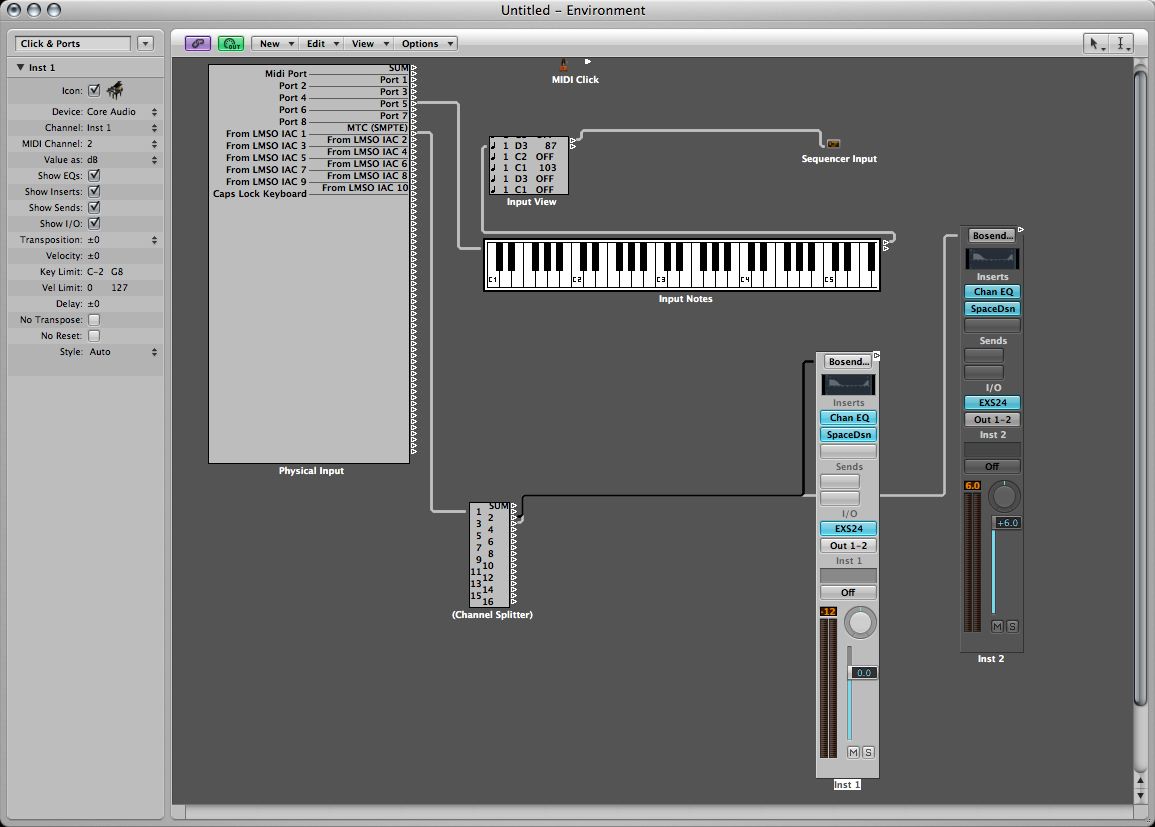Disable the Show I/O checkbox
The height and width of the screenshot is (827, 1155).
[94, 223]
